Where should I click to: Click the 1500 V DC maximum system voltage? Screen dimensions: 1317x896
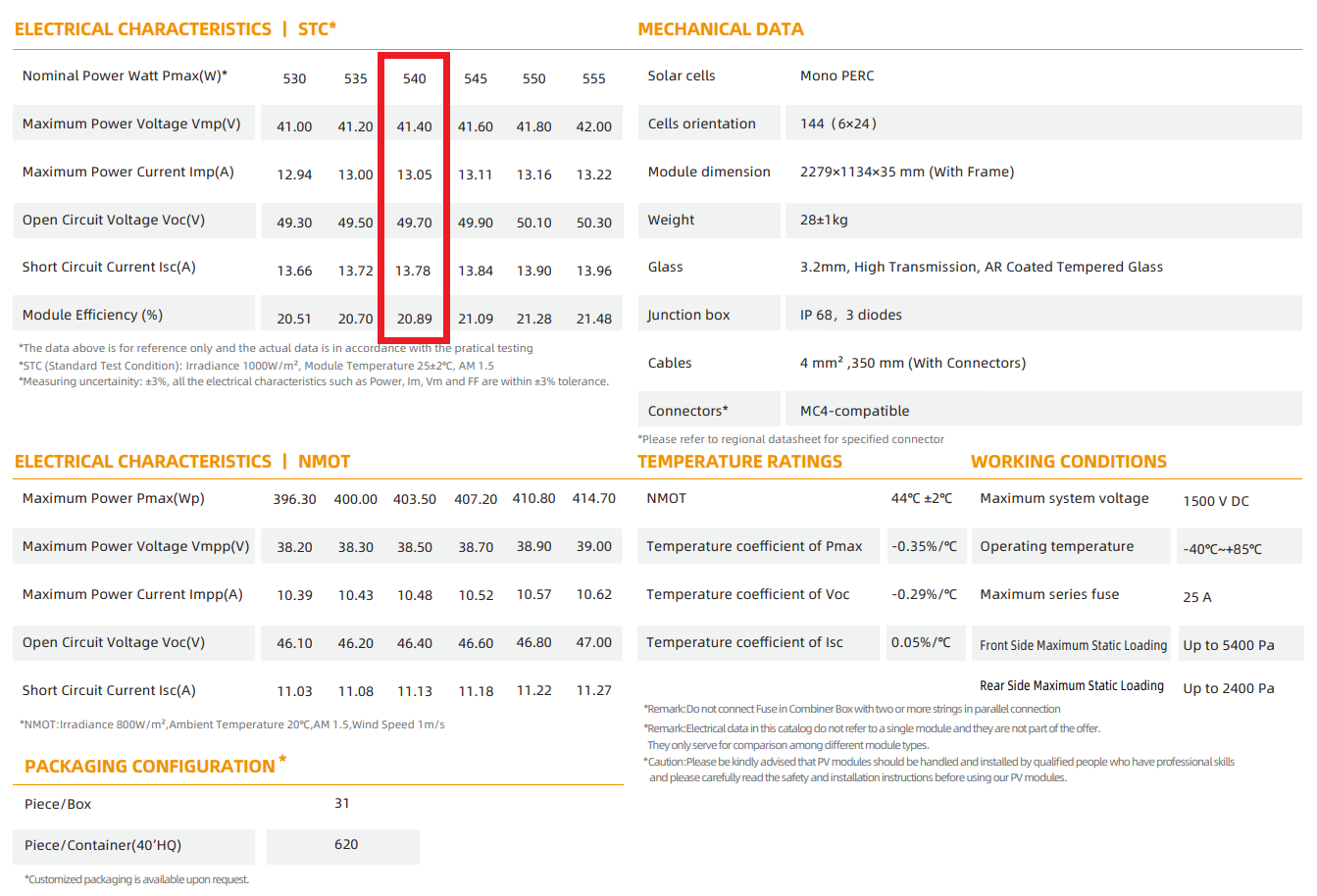1215,501
